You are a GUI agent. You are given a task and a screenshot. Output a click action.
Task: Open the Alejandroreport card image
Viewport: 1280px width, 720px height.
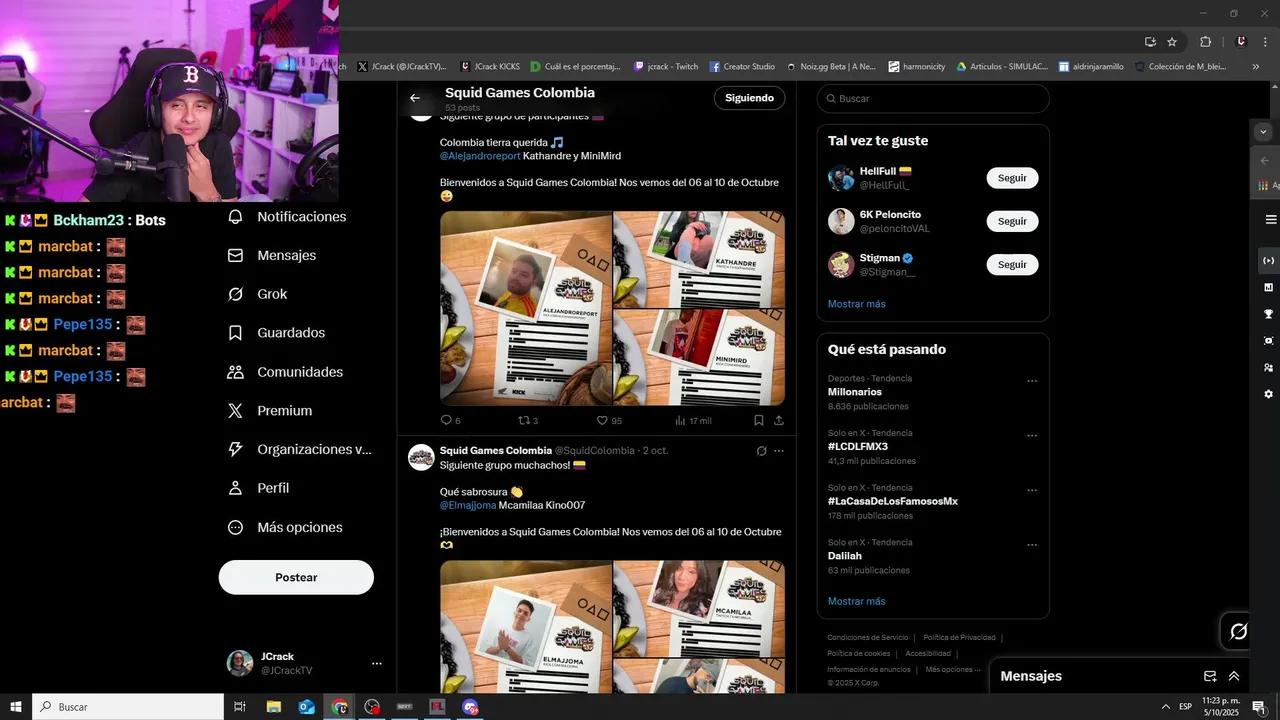(526, 308)
